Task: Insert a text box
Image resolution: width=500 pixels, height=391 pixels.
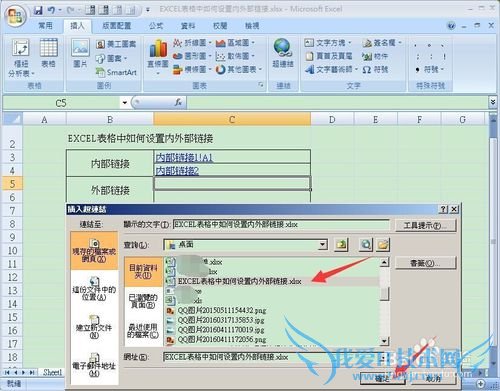Action: [x=328, y=43]
